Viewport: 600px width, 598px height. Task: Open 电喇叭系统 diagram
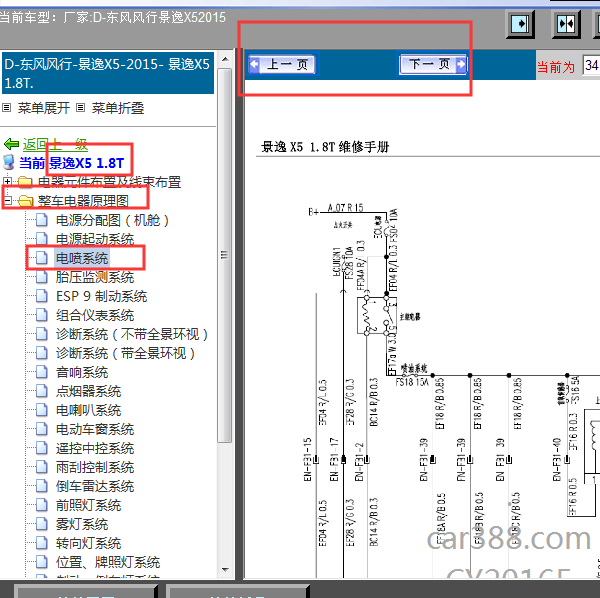coord(88,410)
